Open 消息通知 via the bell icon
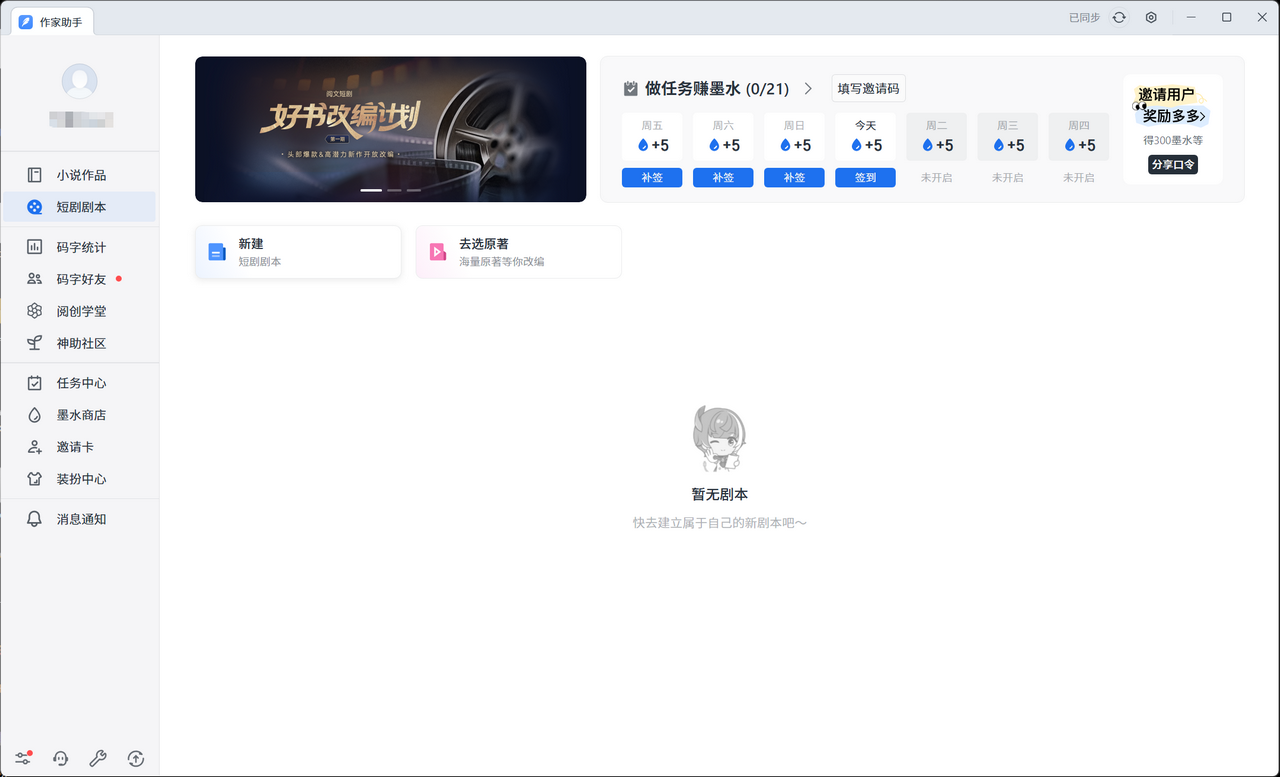Image resolution: width=1280 pixels, height=777 pixels. [80, 518]
